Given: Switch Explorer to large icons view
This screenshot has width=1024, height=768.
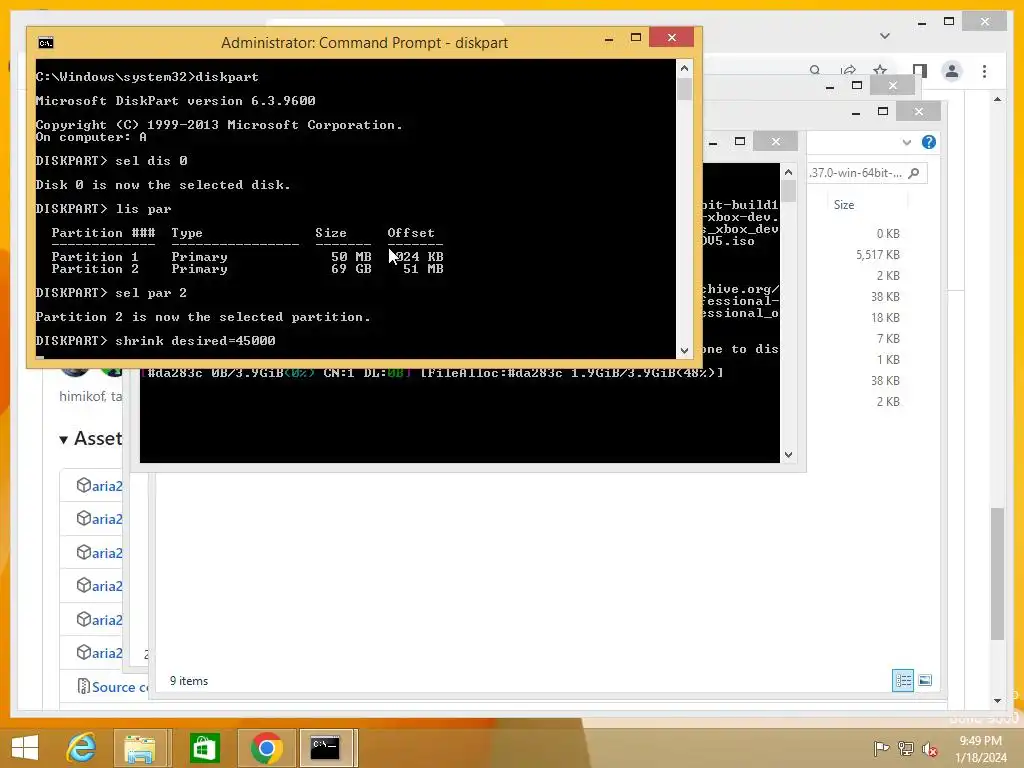Looking at the screenshot, I should (925, 680).
